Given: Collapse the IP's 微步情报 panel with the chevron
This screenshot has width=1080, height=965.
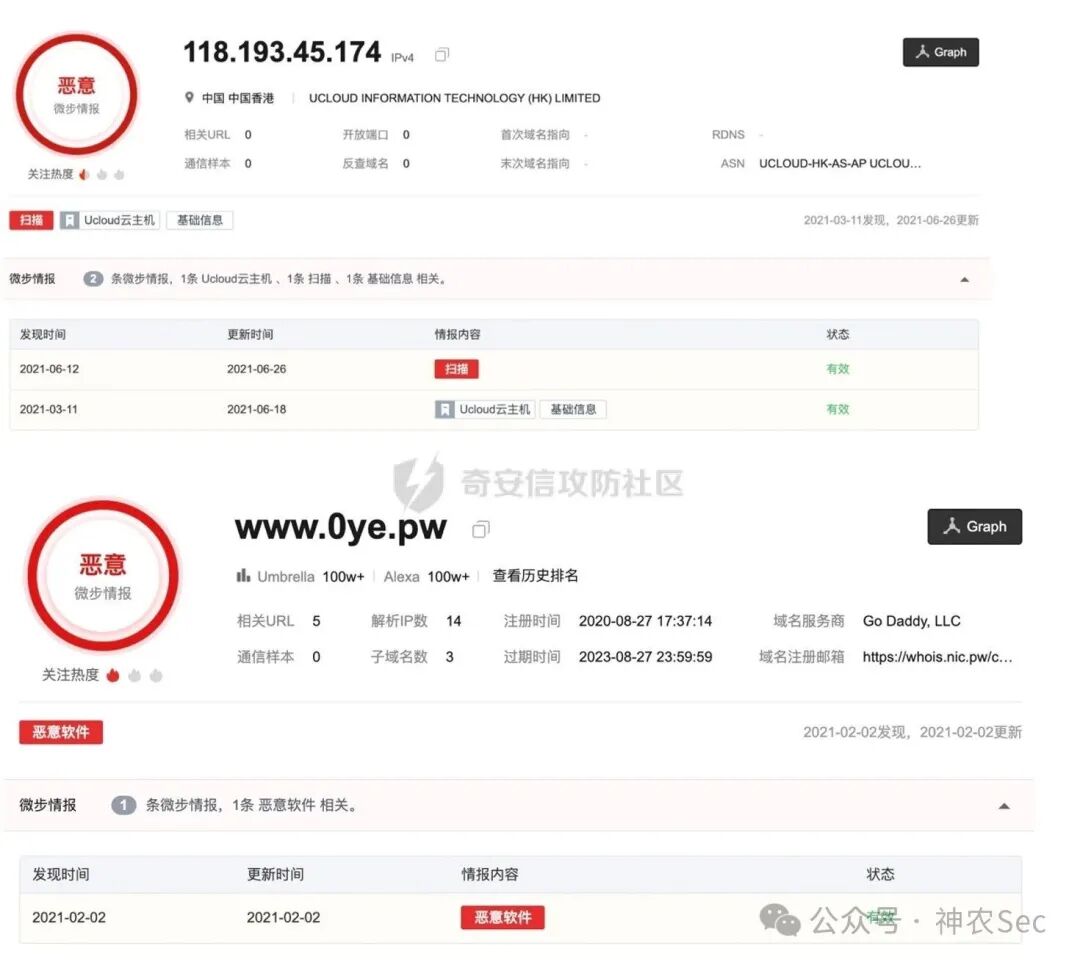Looking at the screenshot, I should pyautogui.click(x=964, y=279).
